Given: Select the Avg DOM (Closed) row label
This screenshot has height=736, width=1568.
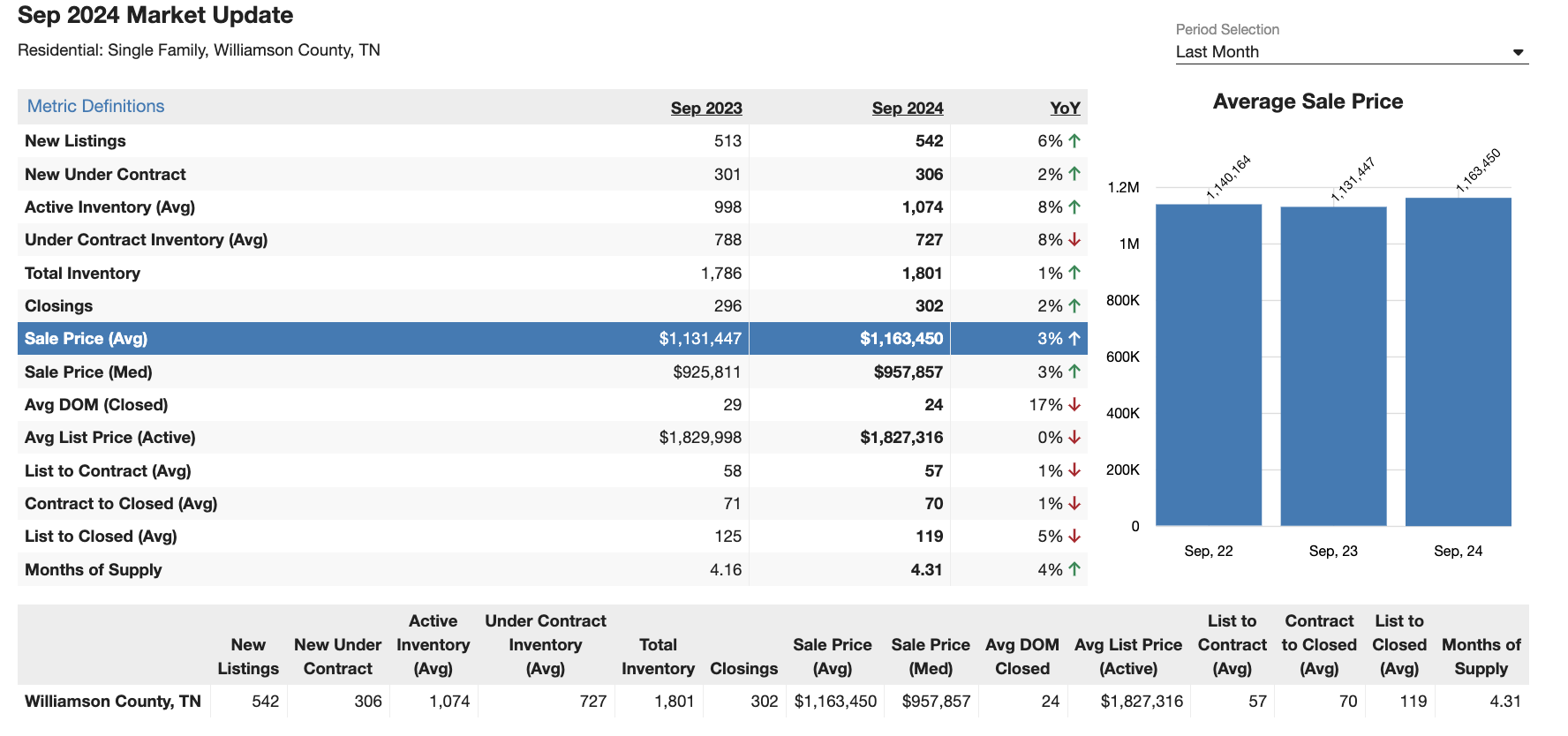Looking at the screenshot, I should click(96, 405).
